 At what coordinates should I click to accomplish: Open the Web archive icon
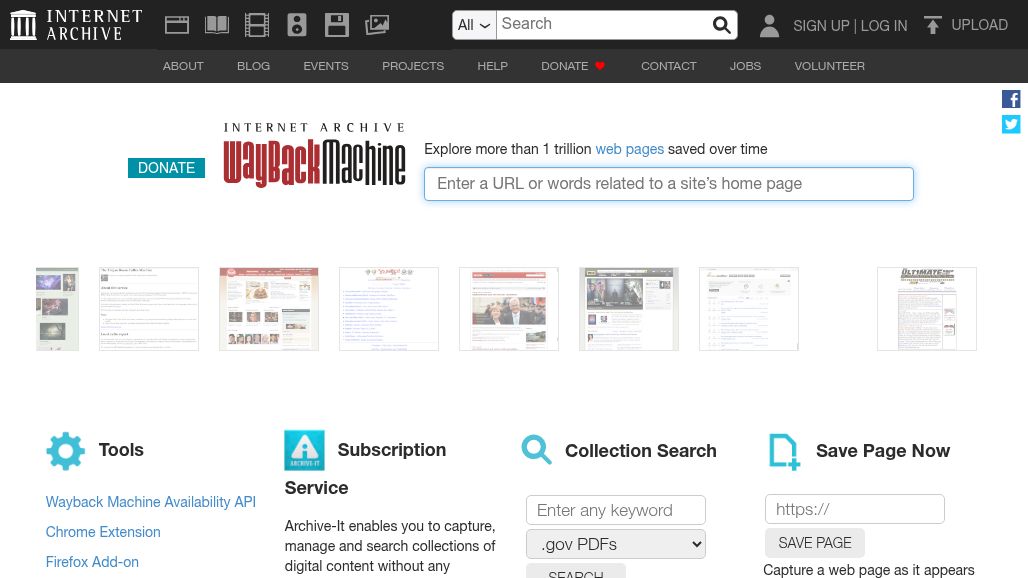click(x=176, y=25)
